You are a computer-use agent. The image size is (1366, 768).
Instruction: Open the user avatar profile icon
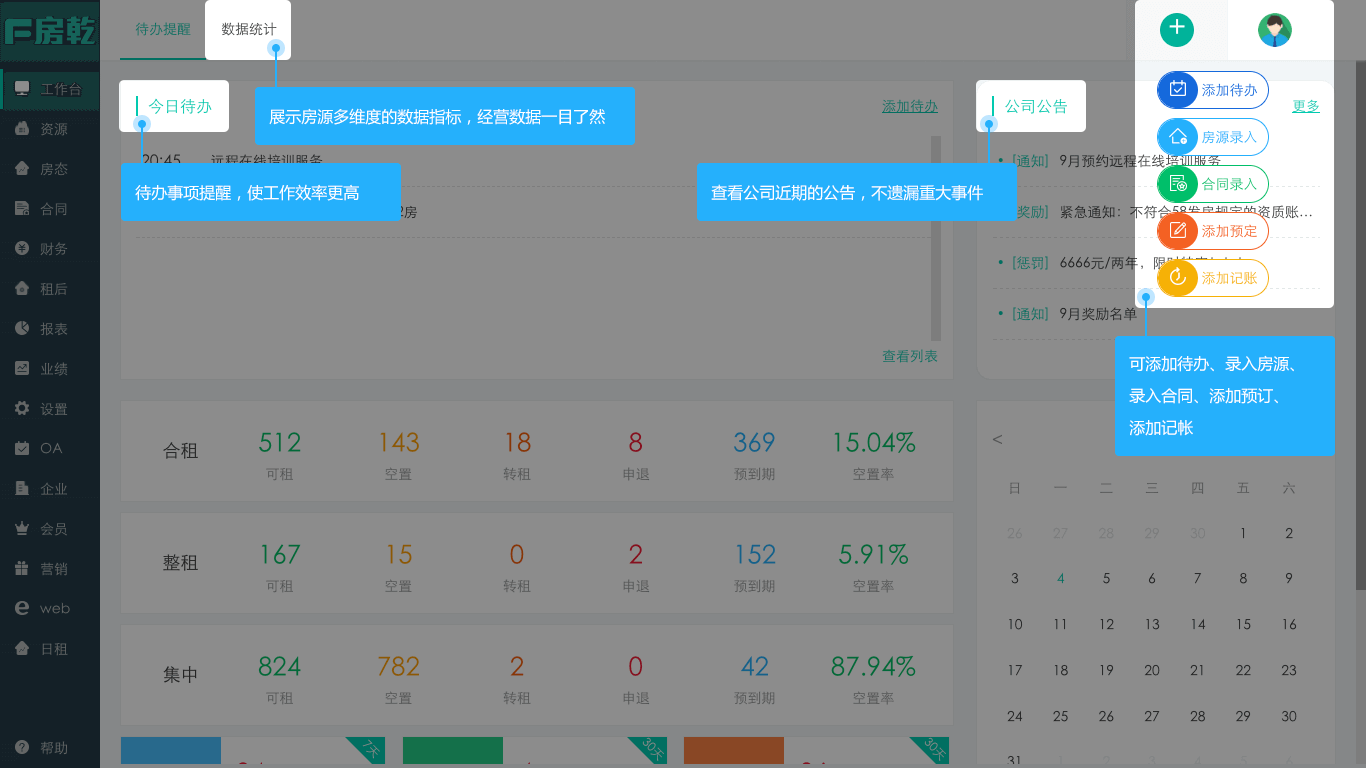pyautogui.click(x=1274, y=30)
